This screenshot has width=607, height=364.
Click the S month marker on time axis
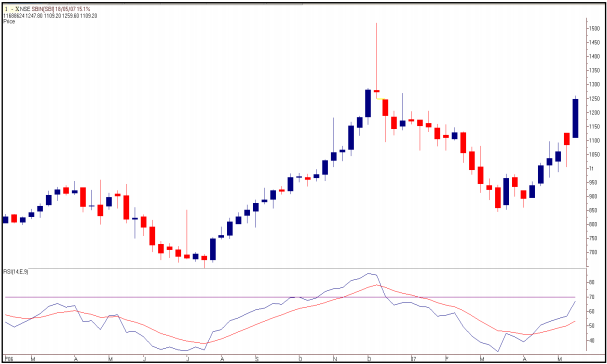click(257, 359)
